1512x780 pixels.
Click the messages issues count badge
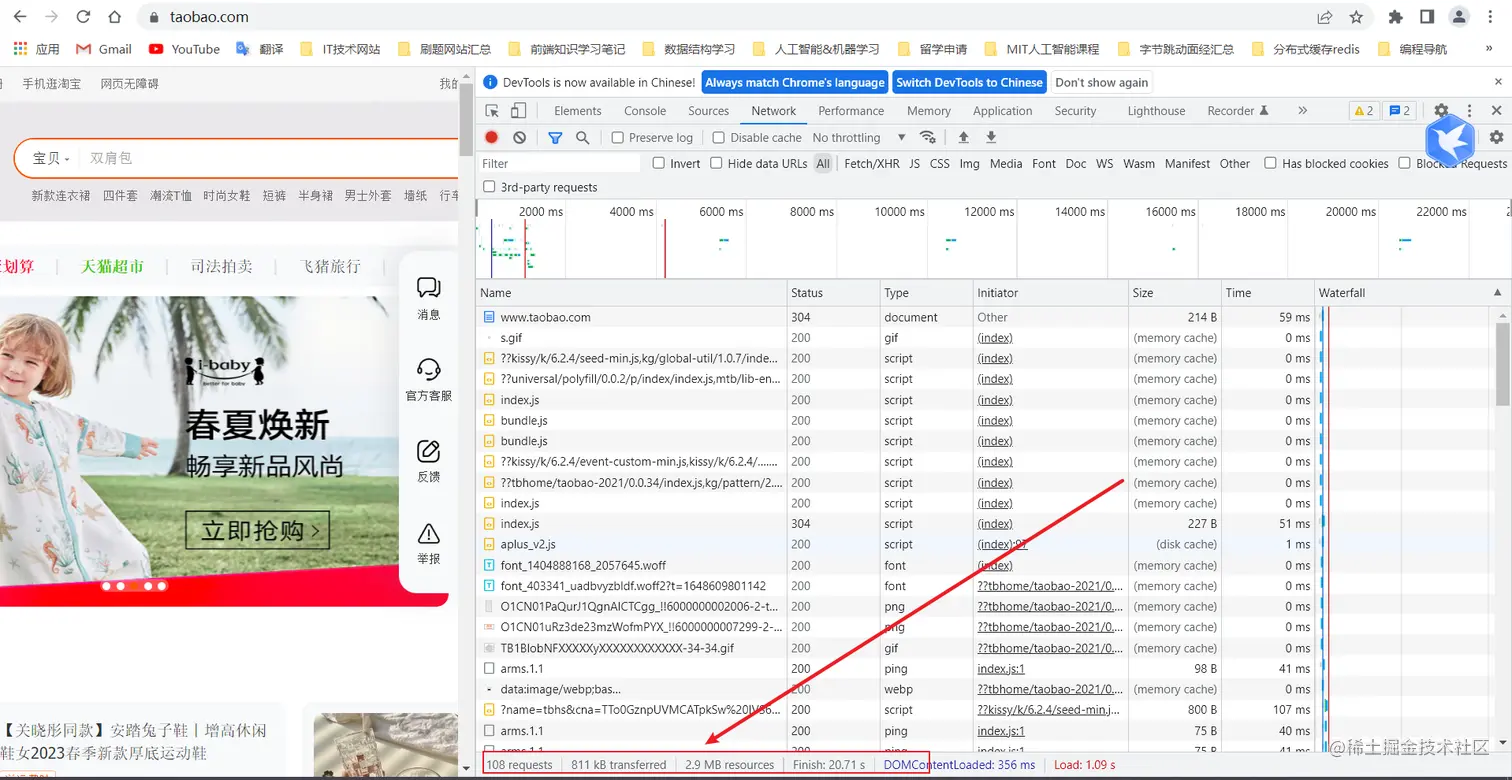pyautogui.click(x=1400, y=111)
